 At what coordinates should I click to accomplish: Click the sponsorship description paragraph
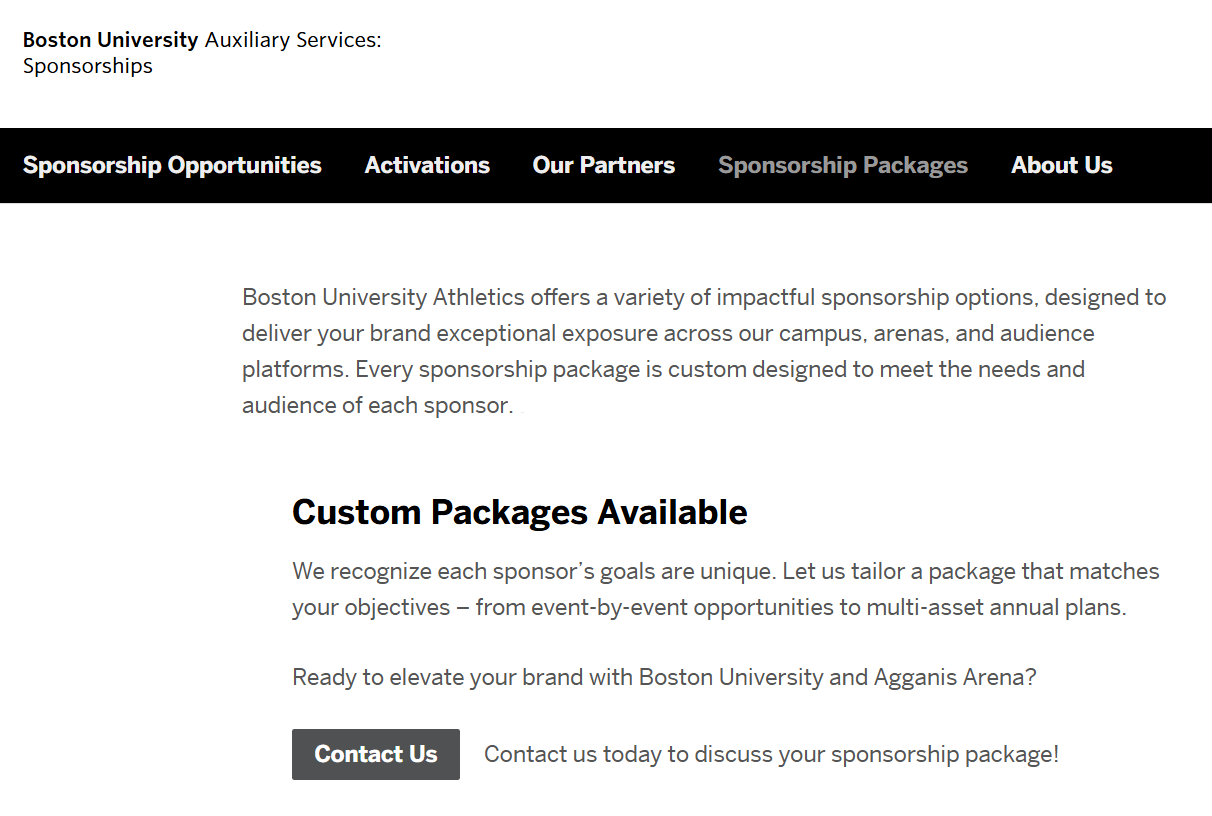click(x=700, y=350)
